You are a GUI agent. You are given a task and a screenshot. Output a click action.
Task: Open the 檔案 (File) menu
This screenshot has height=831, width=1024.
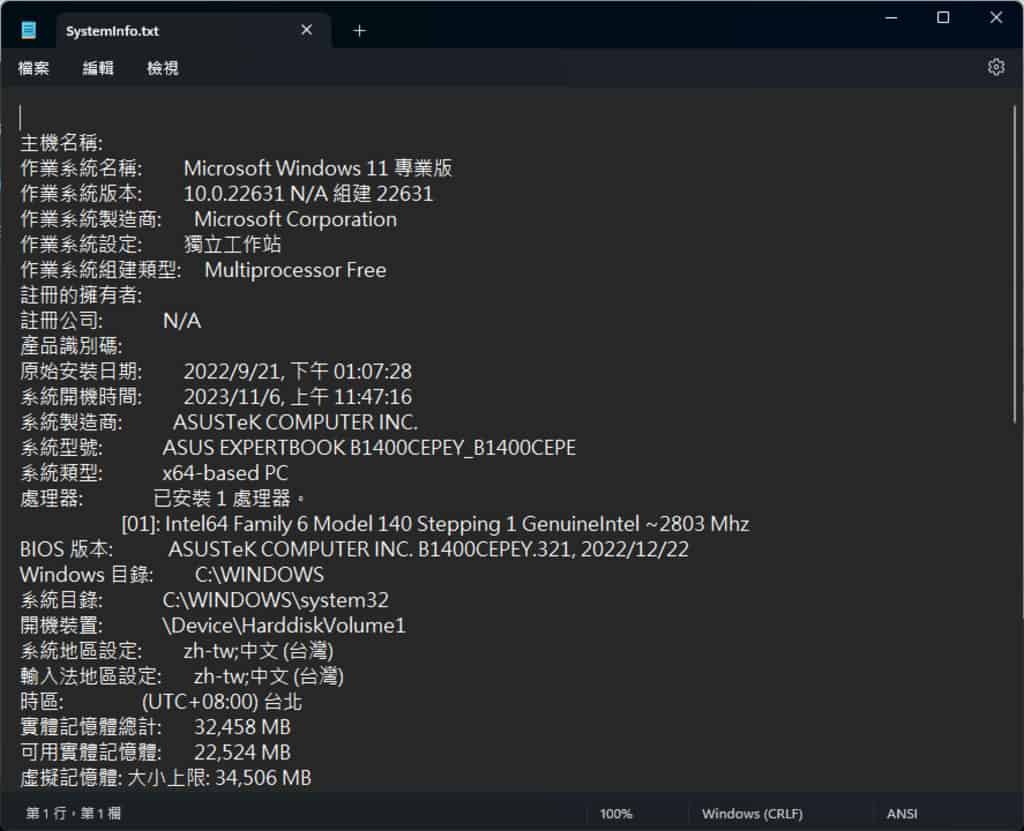click(33, 68)
